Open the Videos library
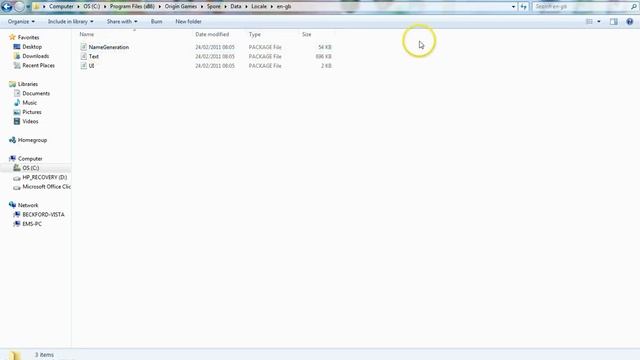 click(30, 122)
